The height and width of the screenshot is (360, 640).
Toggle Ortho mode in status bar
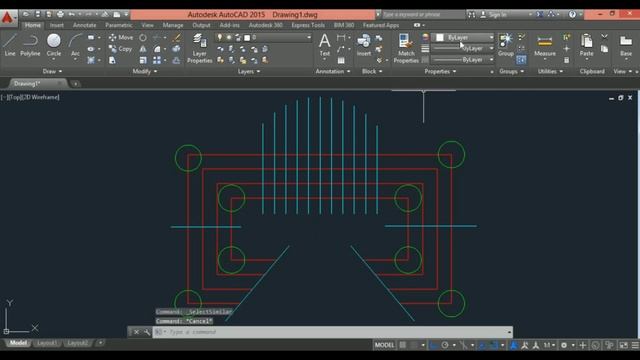pos(433,345)
